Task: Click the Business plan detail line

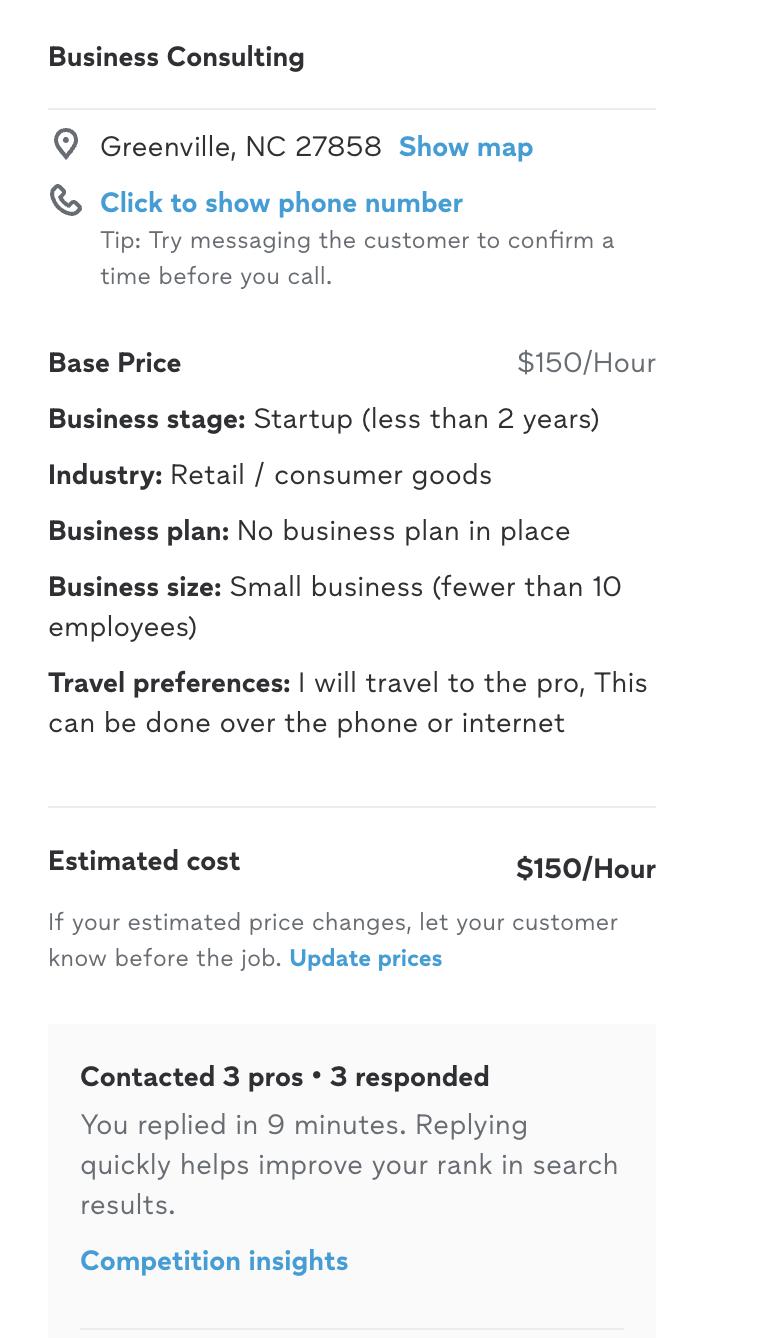Action: click(309, 530)
